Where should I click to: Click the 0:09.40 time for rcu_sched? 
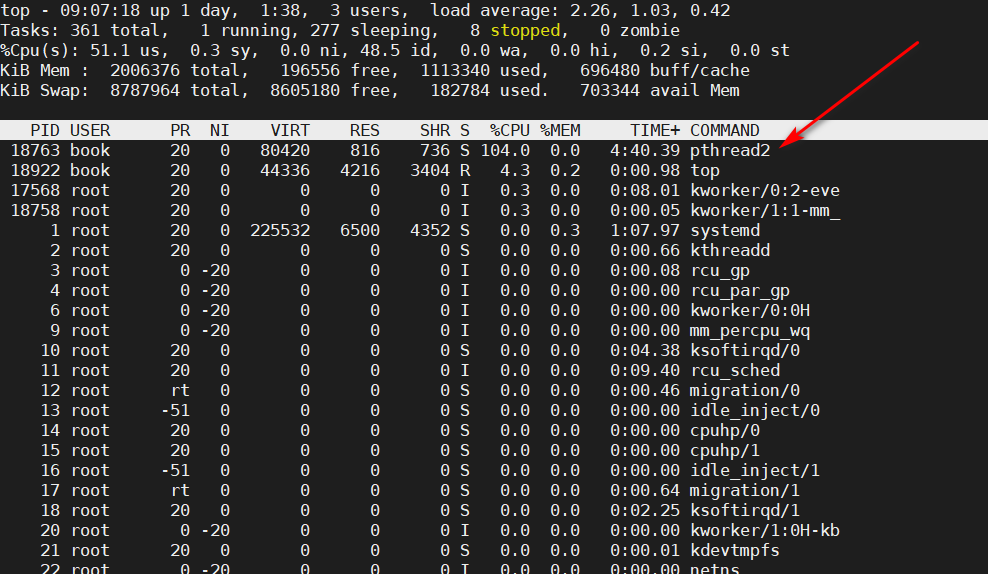(645, 370)
